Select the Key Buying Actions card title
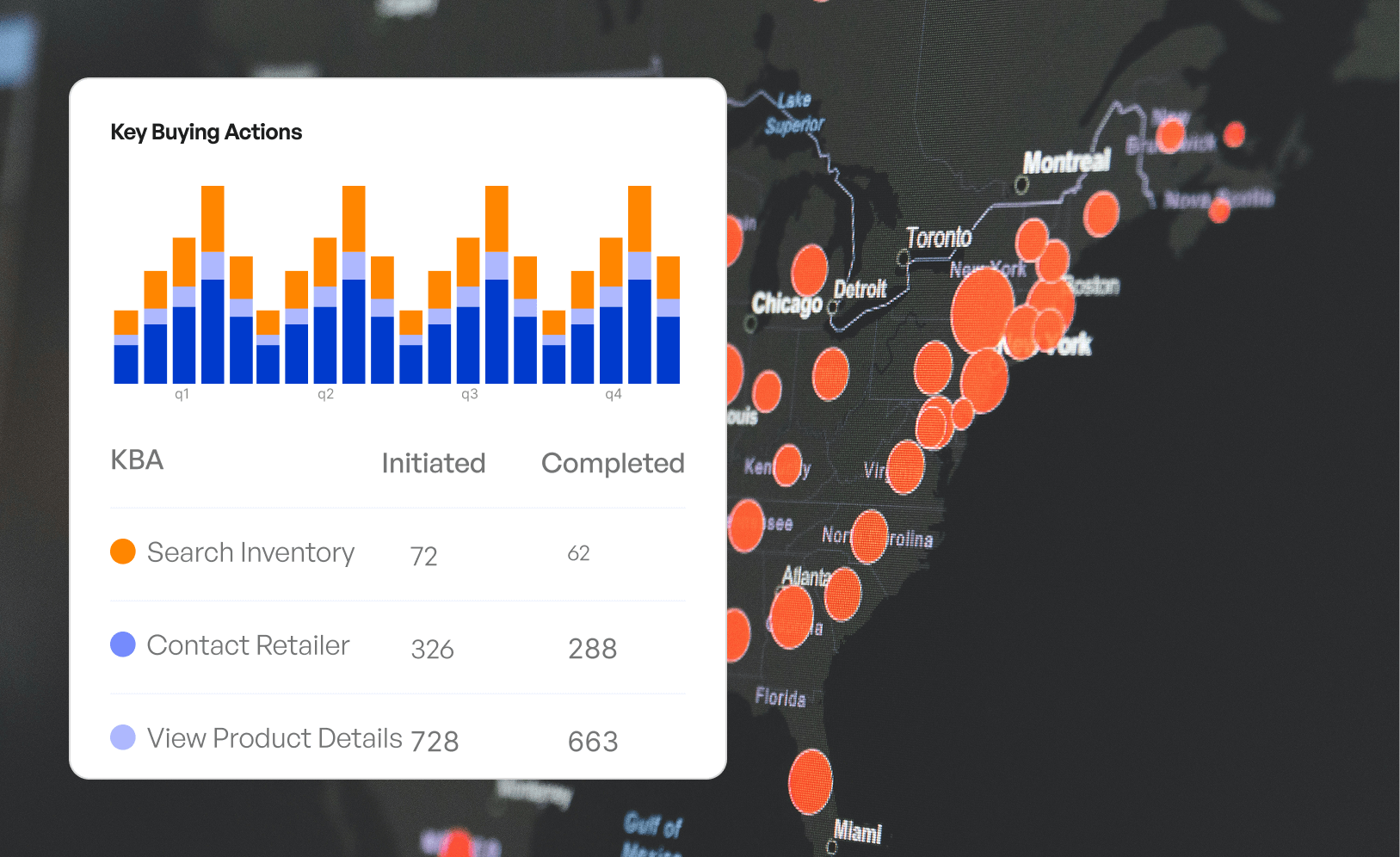This screenshot has height=857, width=1400. point(207,132)
